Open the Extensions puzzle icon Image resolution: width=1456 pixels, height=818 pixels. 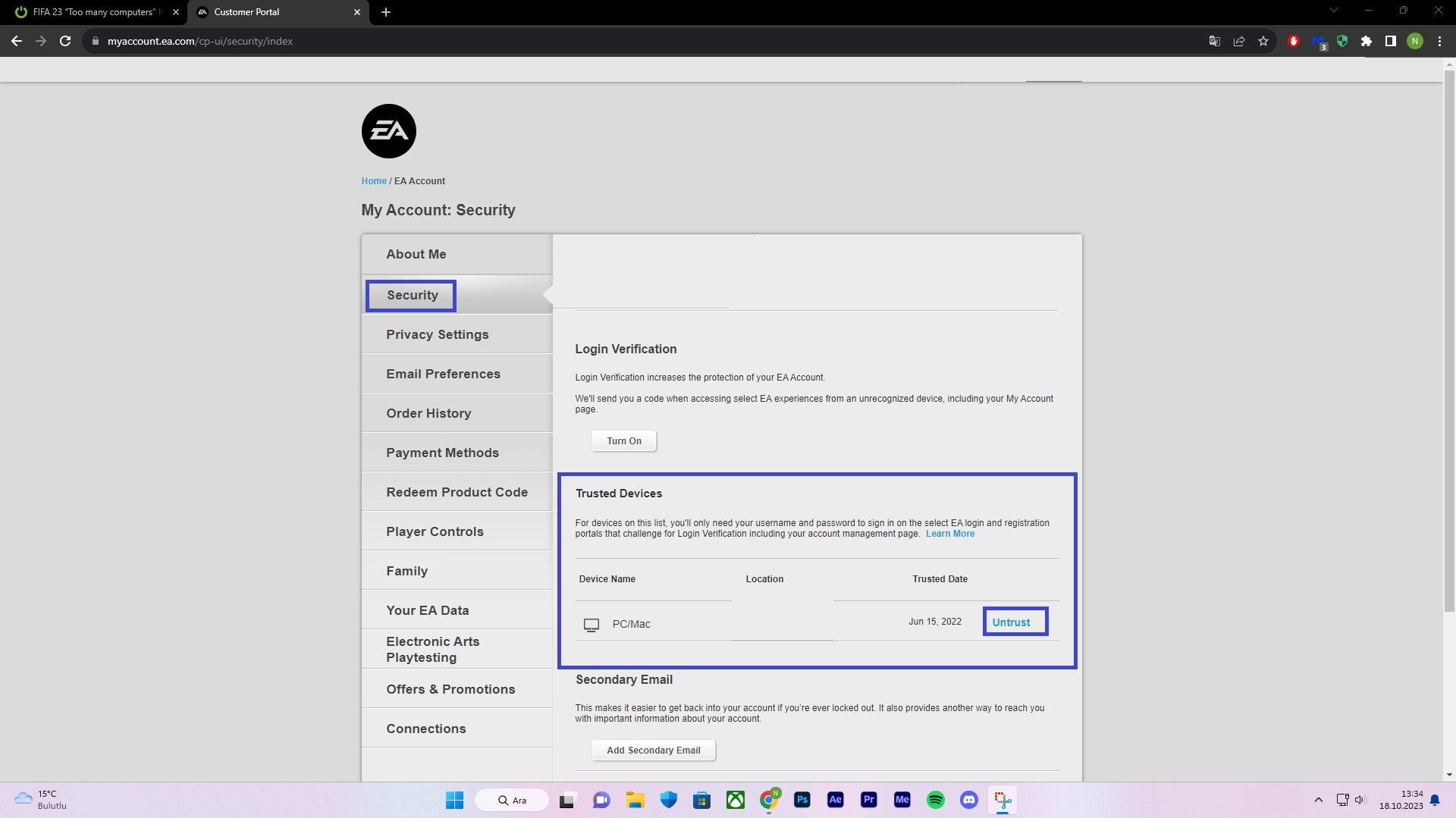point(1367,41)
